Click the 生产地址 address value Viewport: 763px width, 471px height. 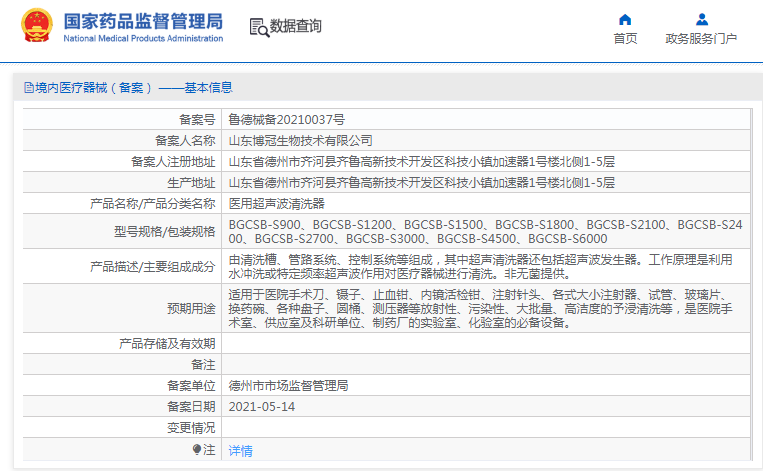click(421, 182)
